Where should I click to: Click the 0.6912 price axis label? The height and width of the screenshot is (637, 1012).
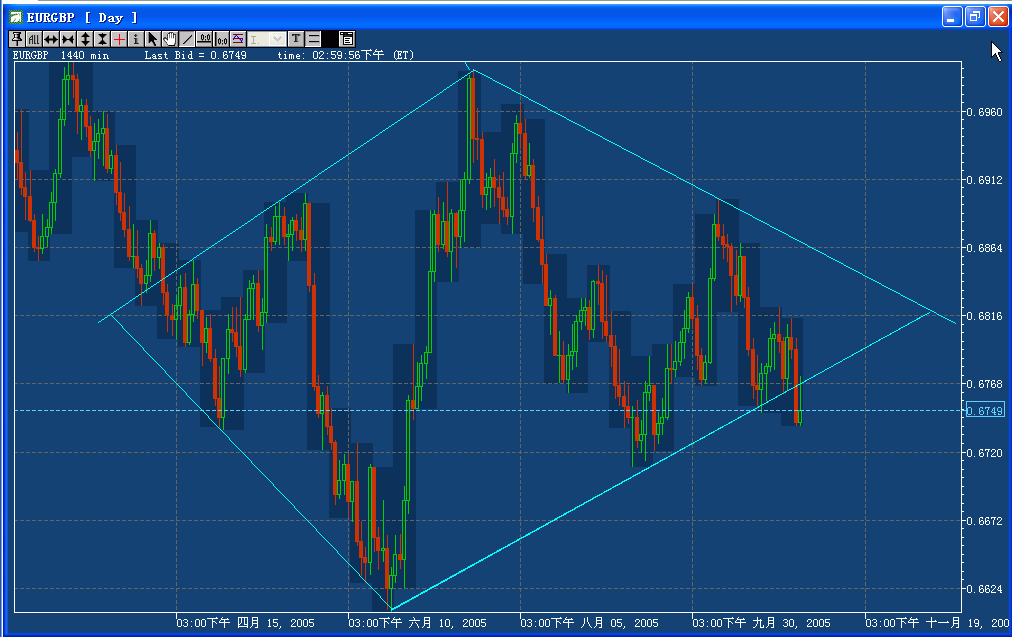tap(985, 180)
